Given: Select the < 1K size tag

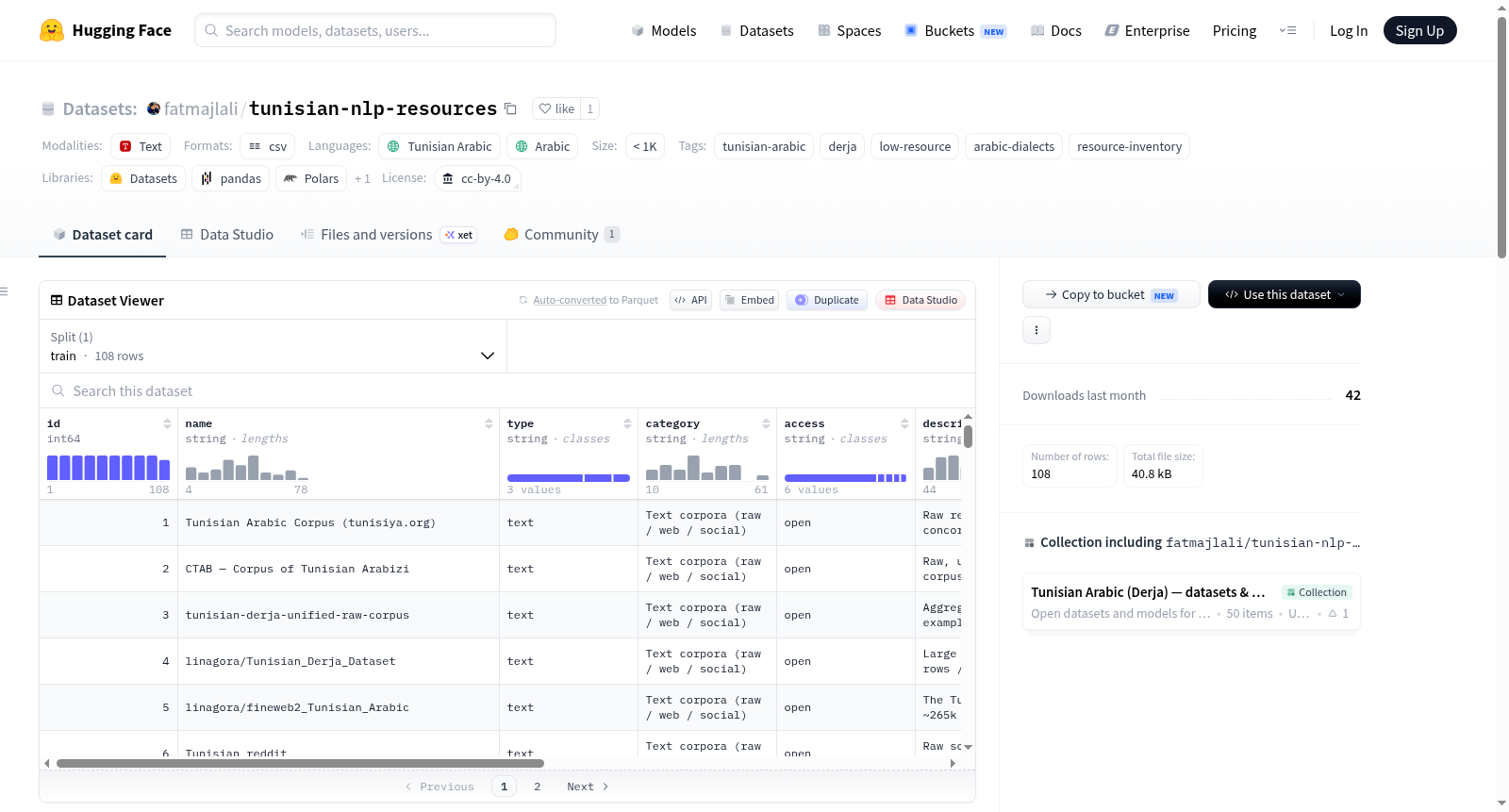Looking at the screenshot, I should click(x=645, y=146).
